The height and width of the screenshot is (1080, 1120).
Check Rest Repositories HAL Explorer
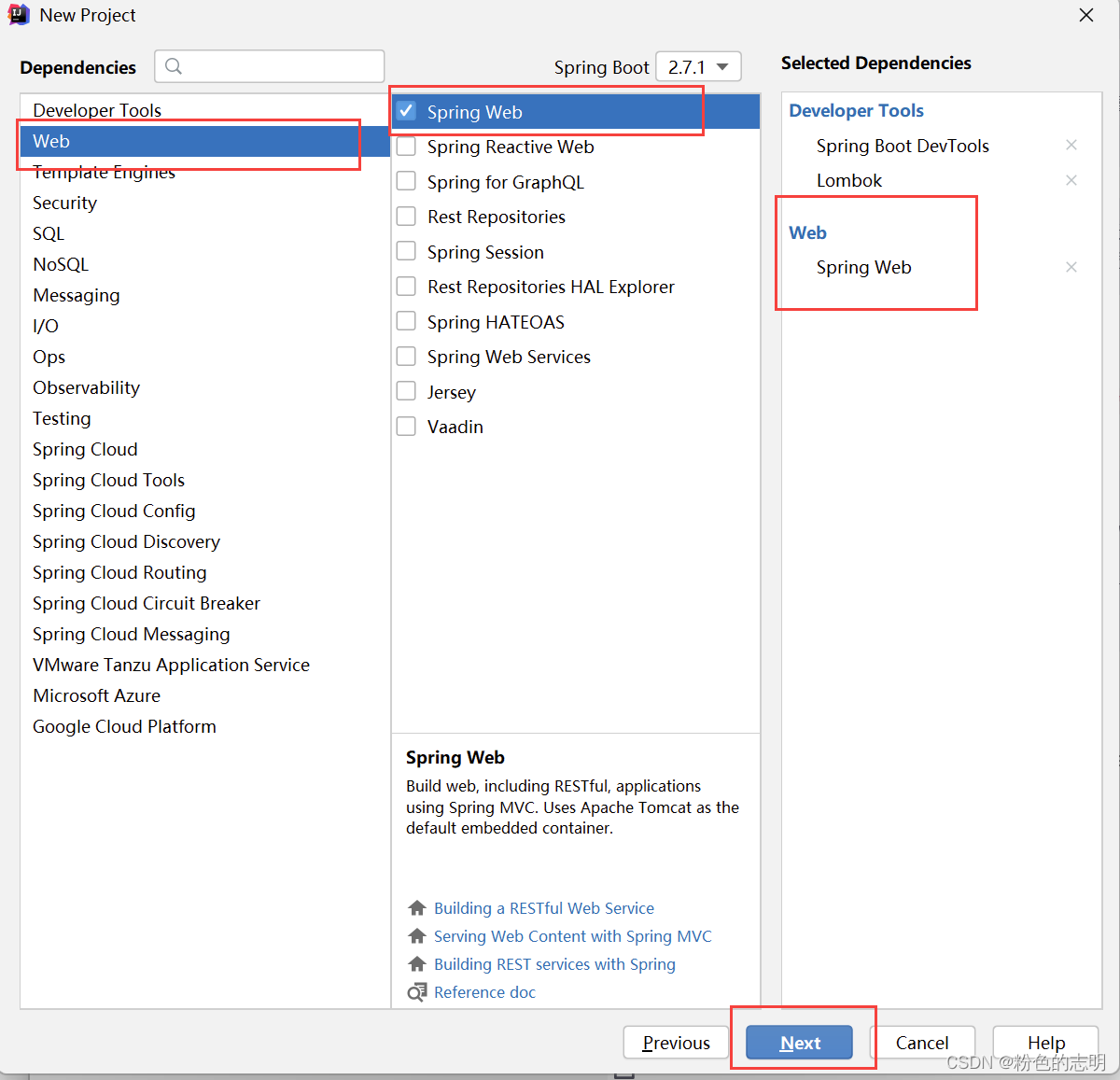tap(406, 287)
